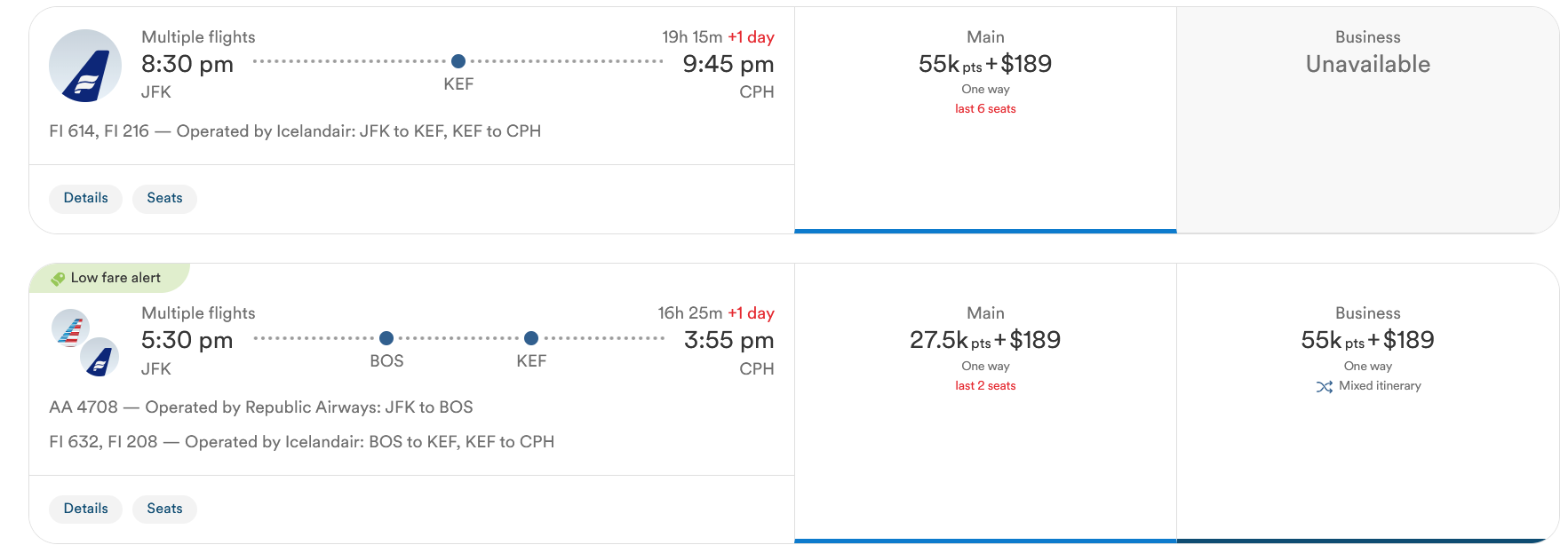Click the Mixed itinerary label

[x=1380, y=386]
